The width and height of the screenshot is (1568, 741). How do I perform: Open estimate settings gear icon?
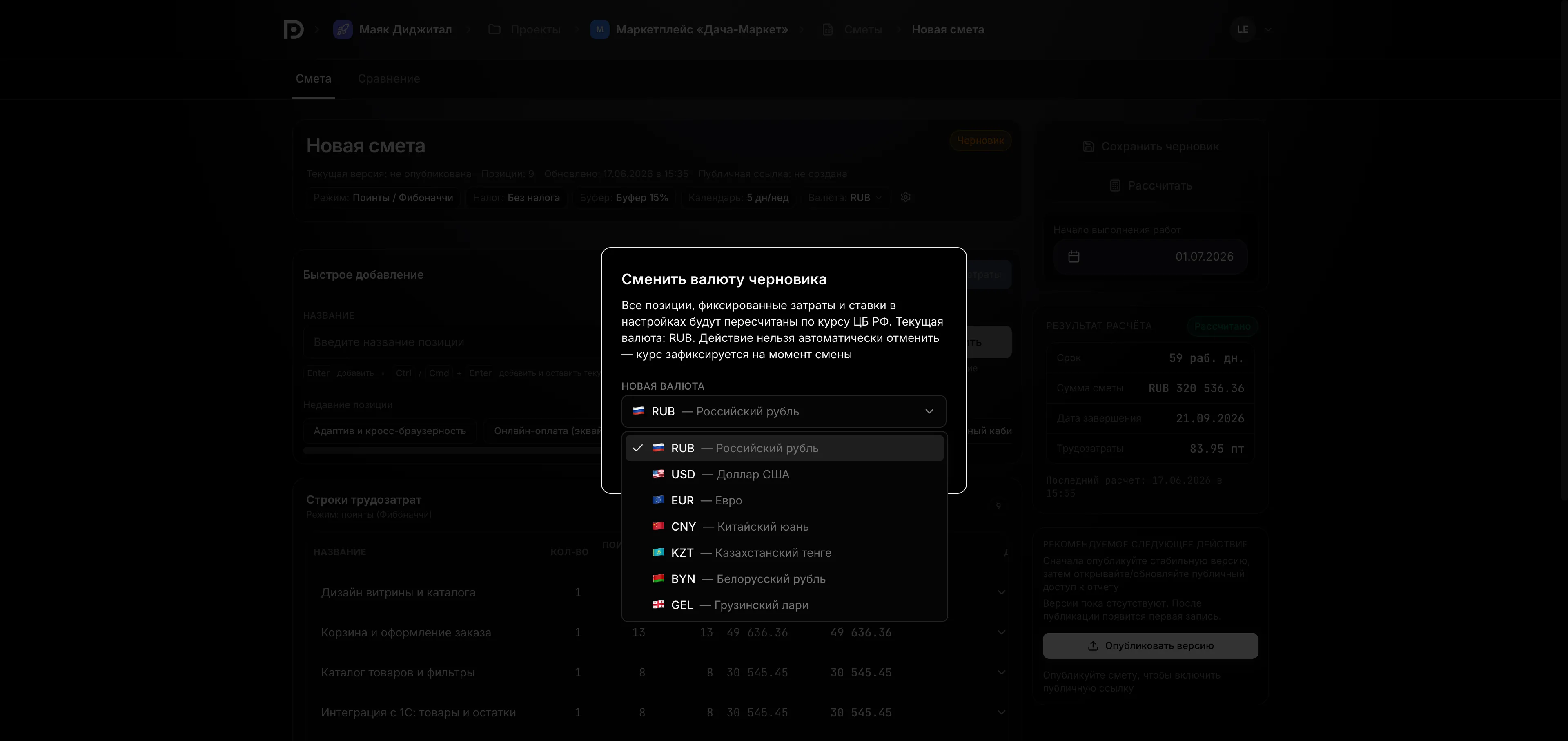tap(906, 197)
